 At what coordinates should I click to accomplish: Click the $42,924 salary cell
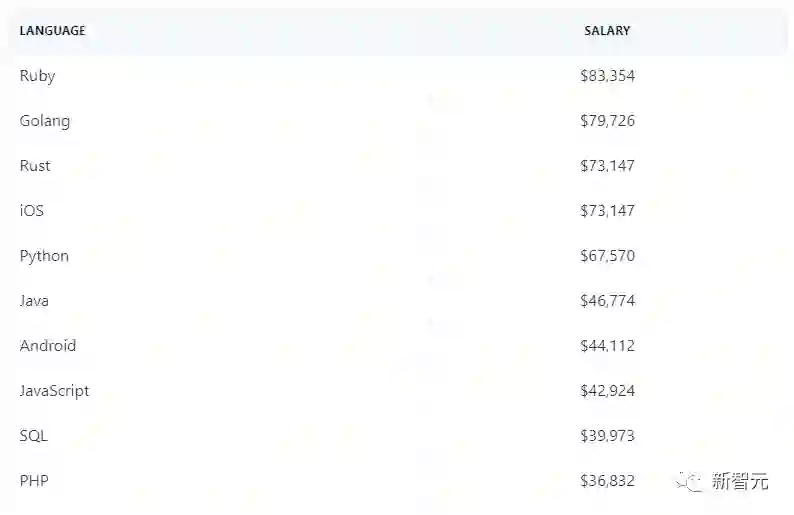click(607, 391)
